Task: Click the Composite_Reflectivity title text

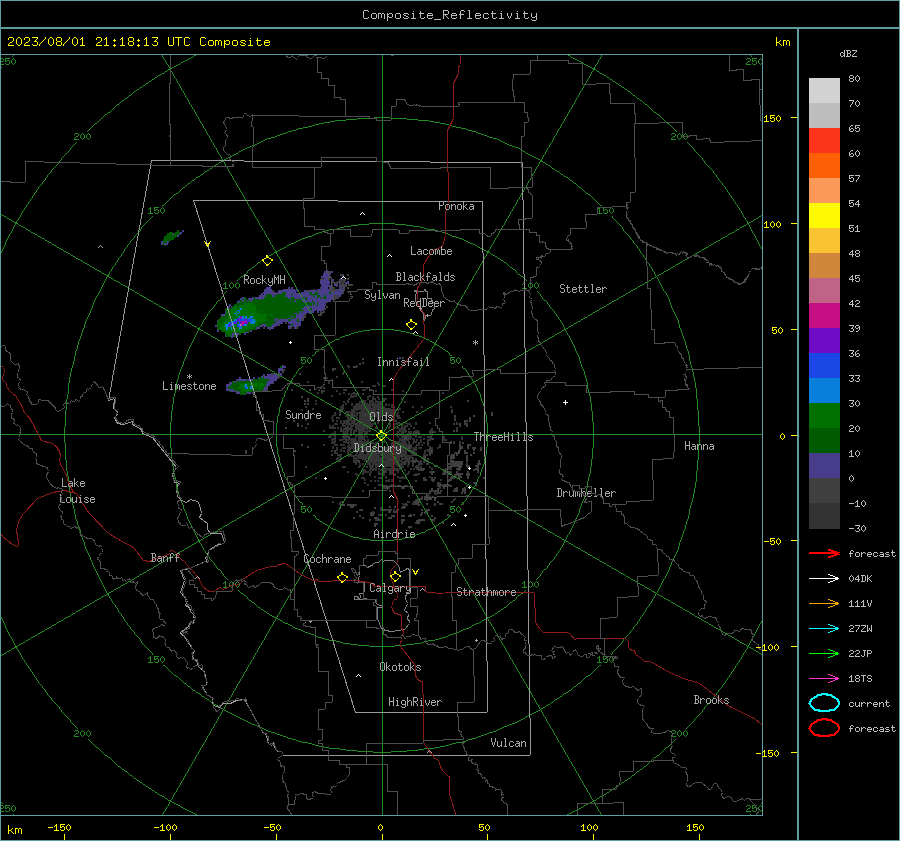Action: point(450,15)
